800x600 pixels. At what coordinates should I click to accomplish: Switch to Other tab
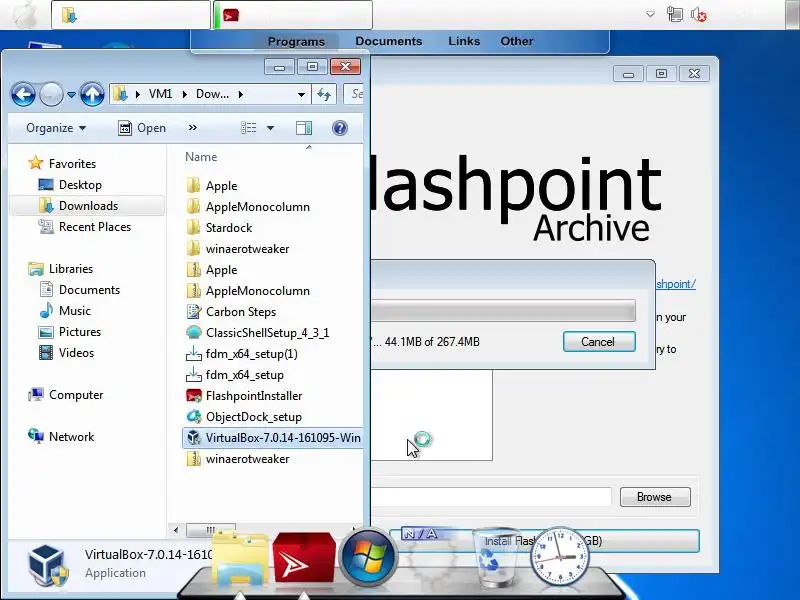[516, 41]
